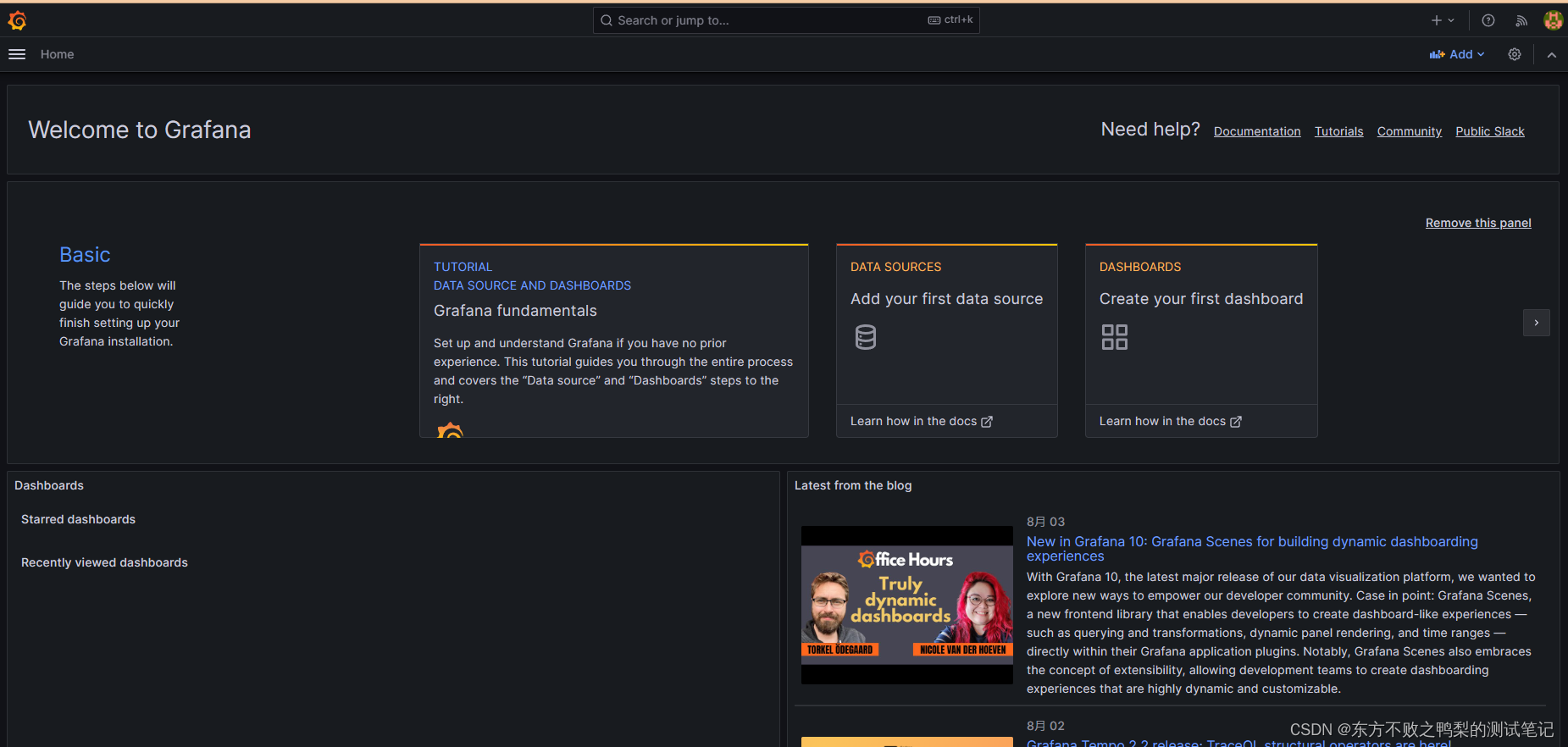This screenshot has height=747, width=1568.
Task: Open the Public Slack link
Action: click(x=1490, y=131)
